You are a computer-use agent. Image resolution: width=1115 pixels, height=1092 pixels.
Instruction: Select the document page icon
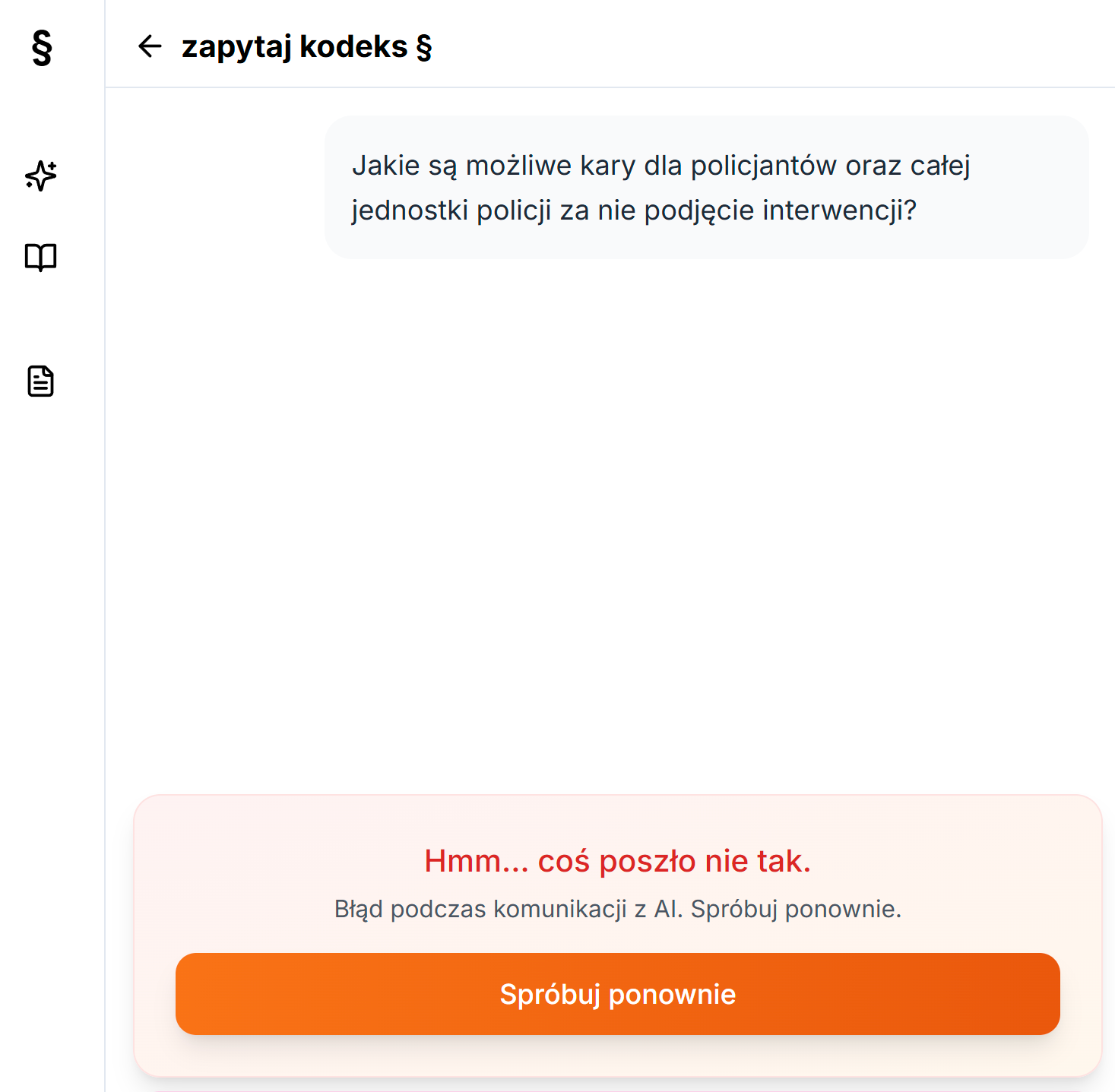[x=41, y=381]
